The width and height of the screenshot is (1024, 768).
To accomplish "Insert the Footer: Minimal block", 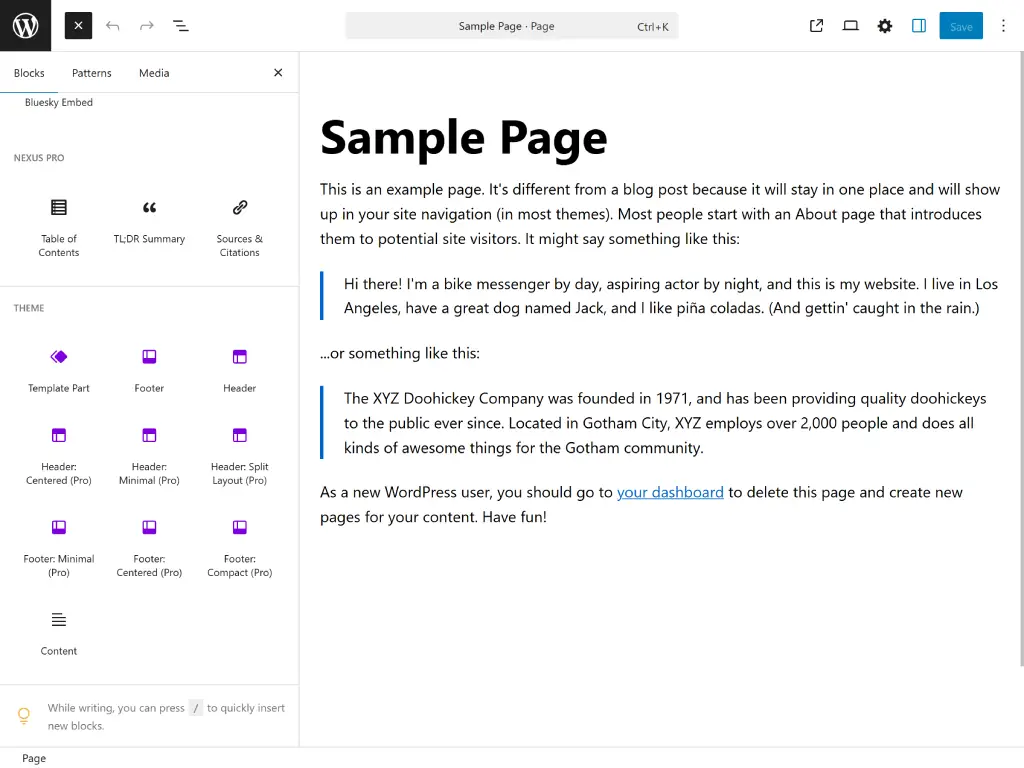I will [58, 543].
